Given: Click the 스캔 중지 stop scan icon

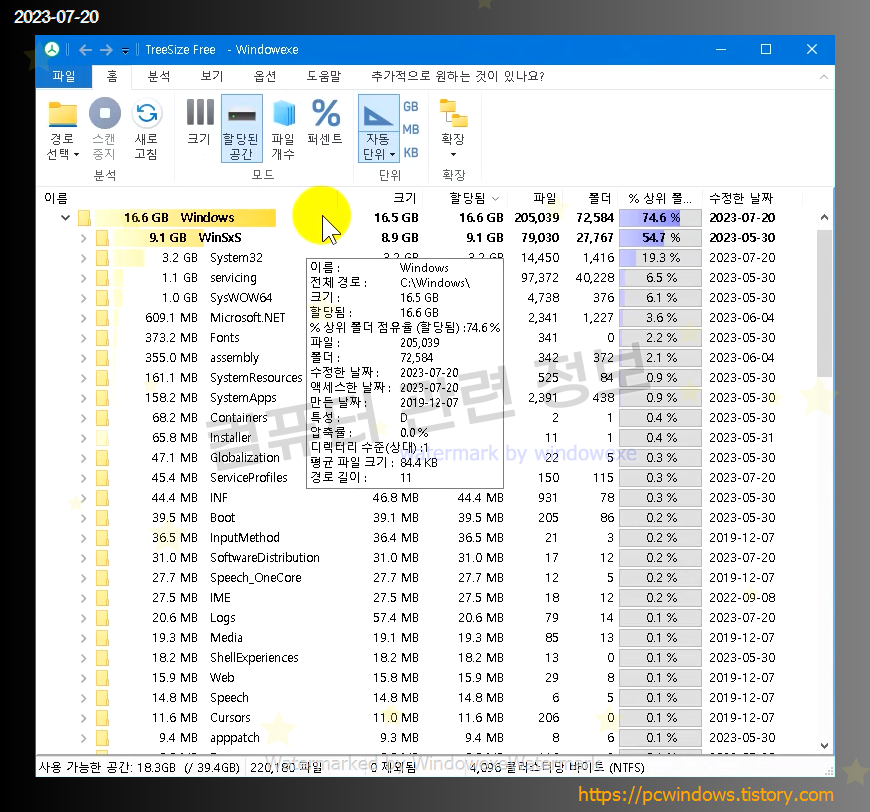Looking at the screenshot, I should 104,113.
